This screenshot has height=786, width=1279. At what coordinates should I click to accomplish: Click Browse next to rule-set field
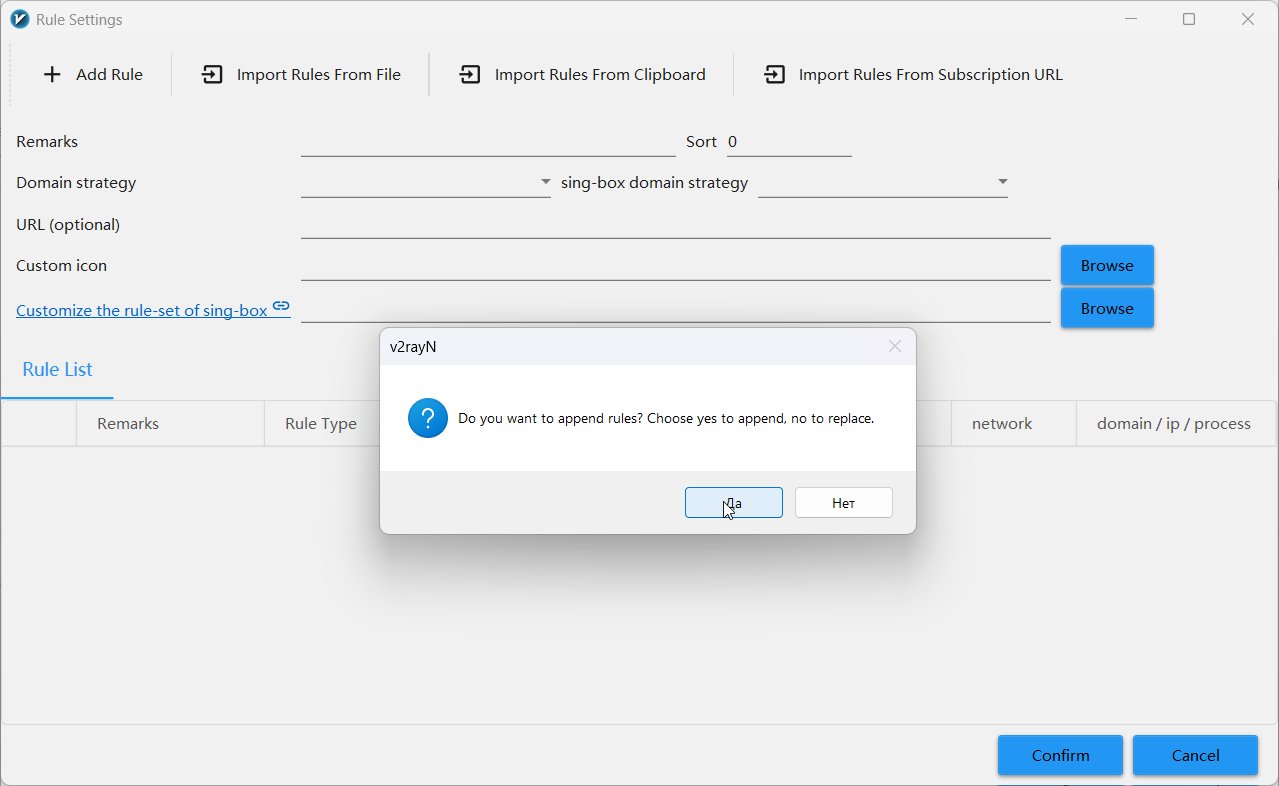click(x=1107, y=308)
